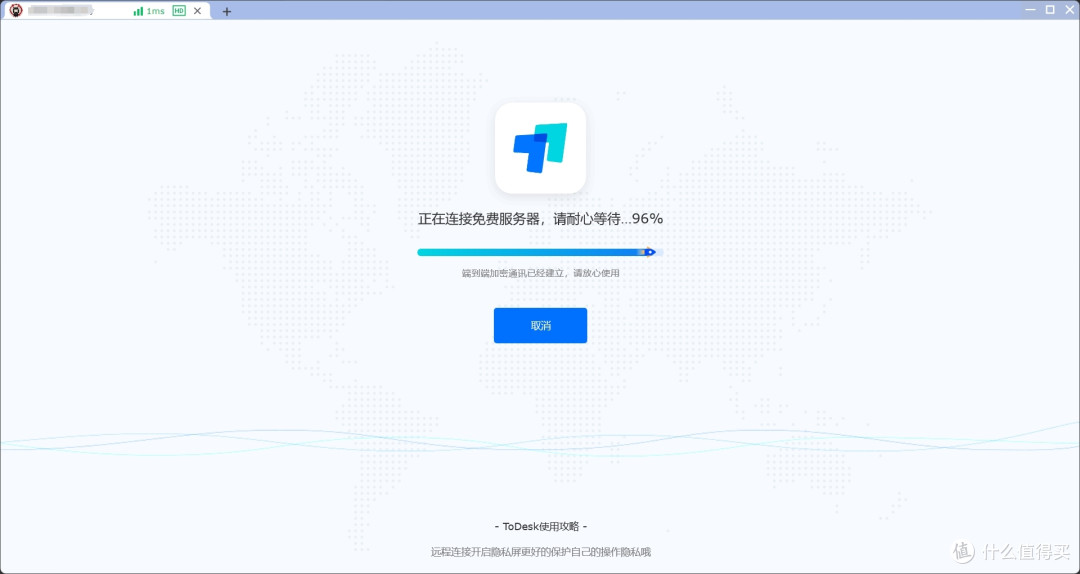Click the ToDesk logo icon
The width and height of the screenshot is (1080, 574).
tap(541, 147)
